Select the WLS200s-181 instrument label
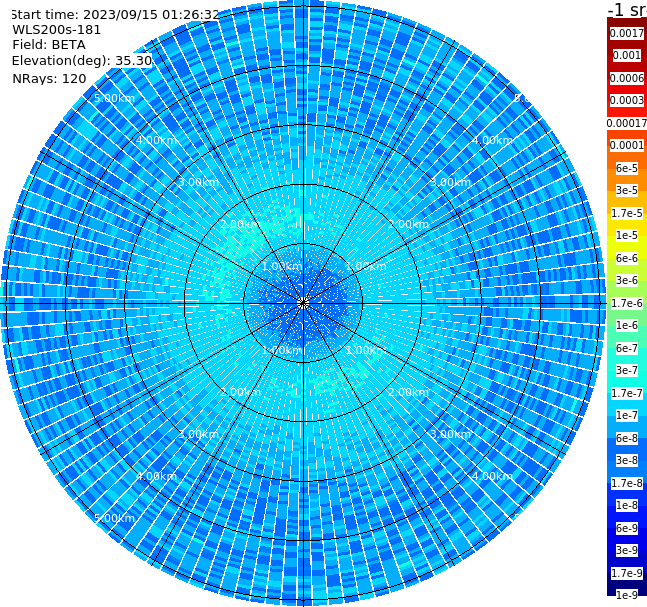Screen dimensions: 647x607 pos(57,30)
